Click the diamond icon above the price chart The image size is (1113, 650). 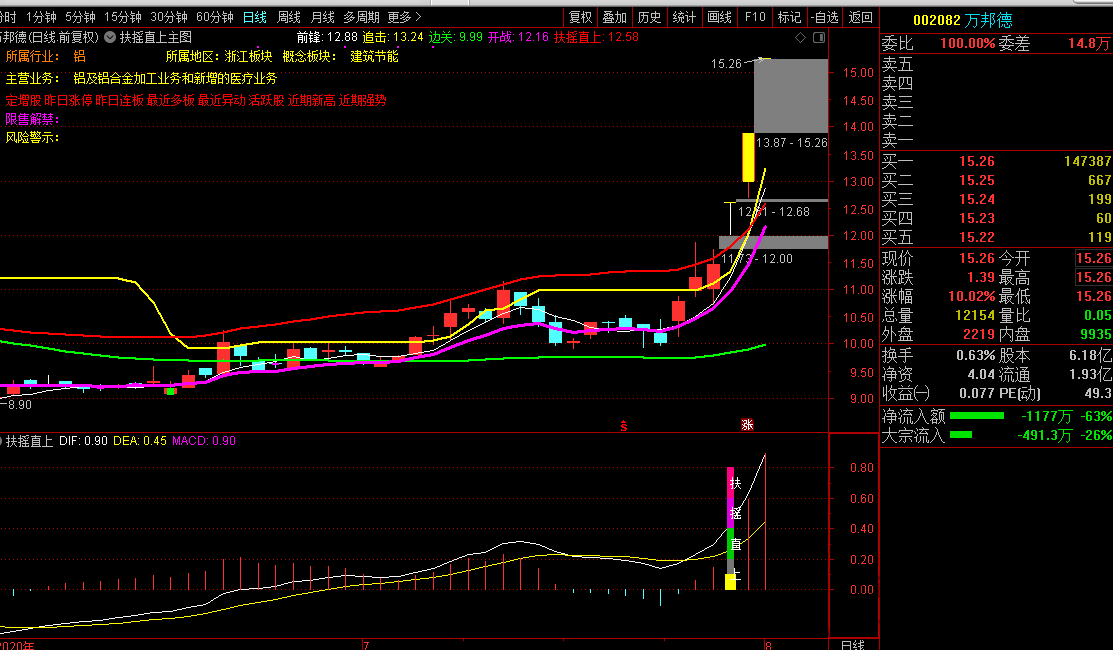pos(798,38)
